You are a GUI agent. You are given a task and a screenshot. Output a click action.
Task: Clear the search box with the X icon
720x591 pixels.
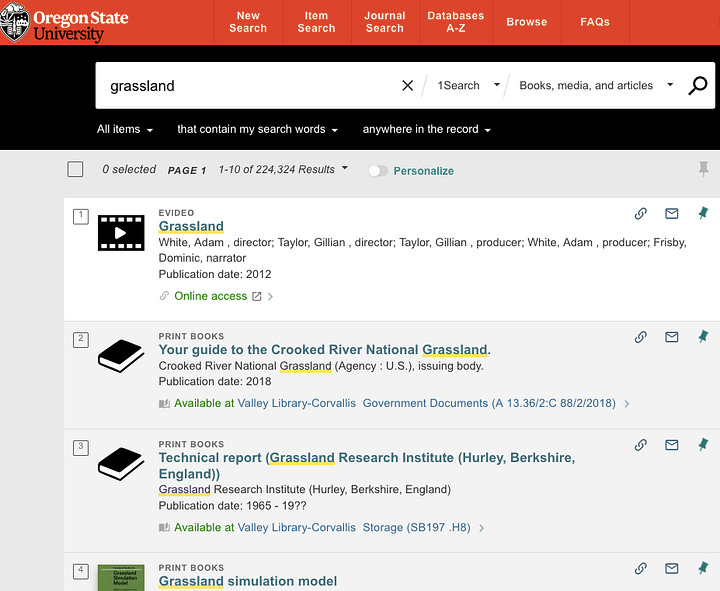point(407,85)
